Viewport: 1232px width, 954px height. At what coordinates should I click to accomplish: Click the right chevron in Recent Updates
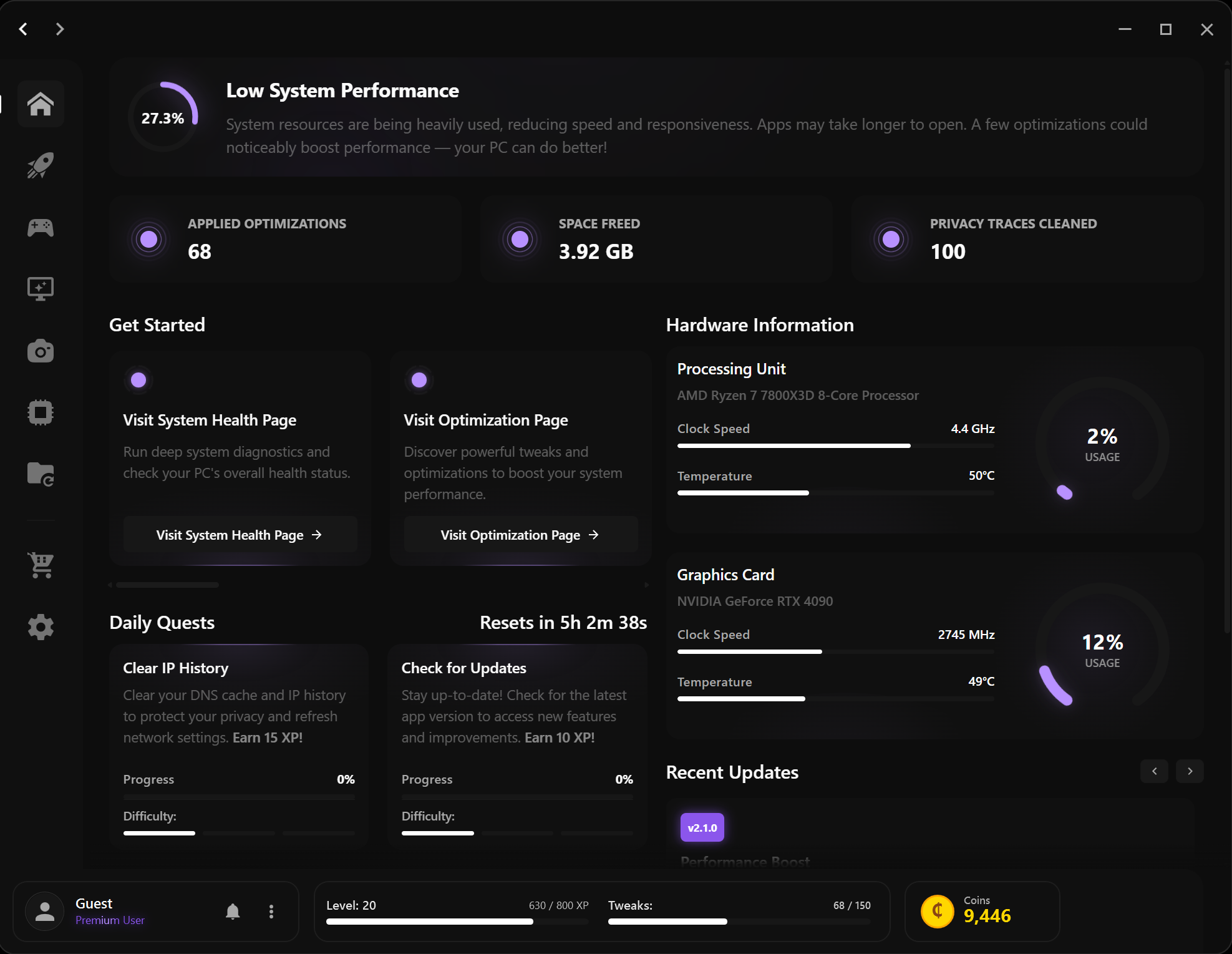(x=1190, y=771)
